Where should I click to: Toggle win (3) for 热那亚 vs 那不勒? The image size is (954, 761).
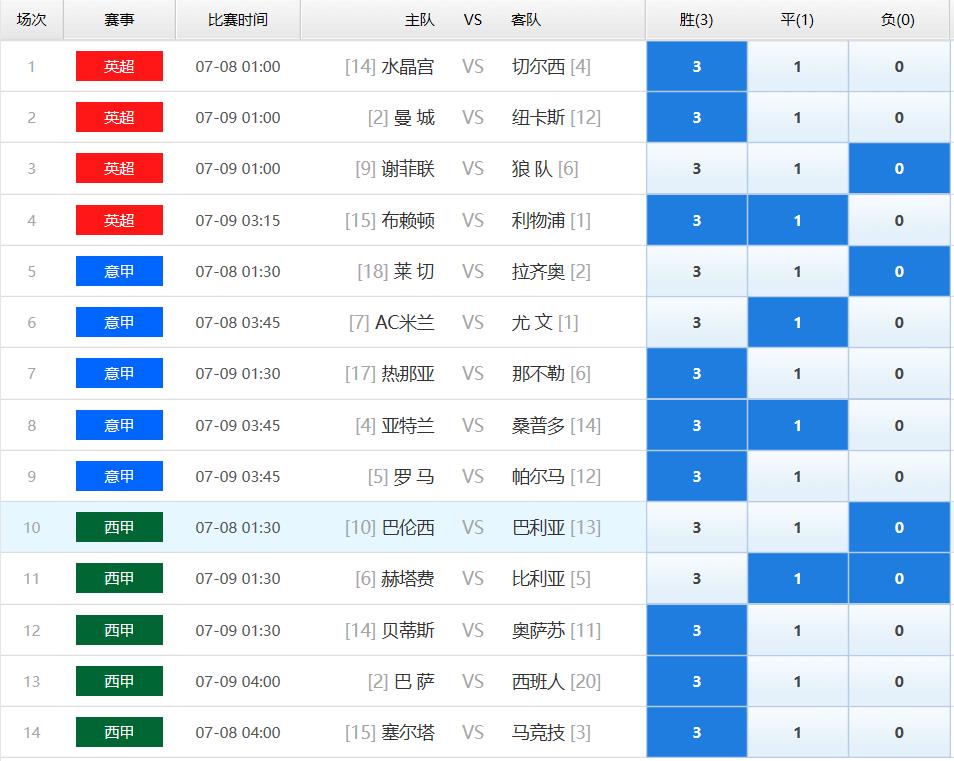[697, 374]
